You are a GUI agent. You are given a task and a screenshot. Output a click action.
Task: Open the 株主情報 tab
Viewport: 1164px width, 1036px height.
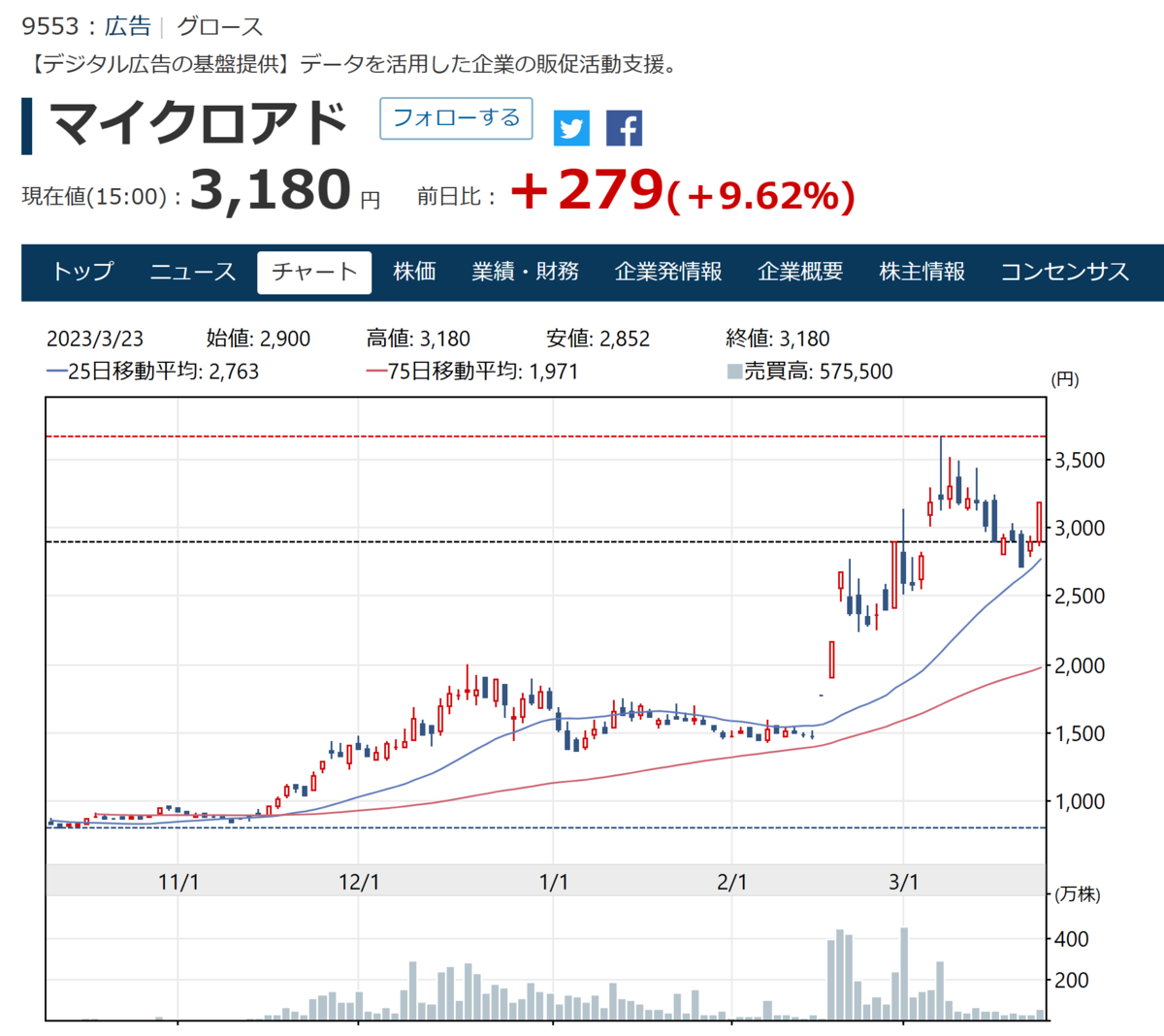(x=922, y=272)
